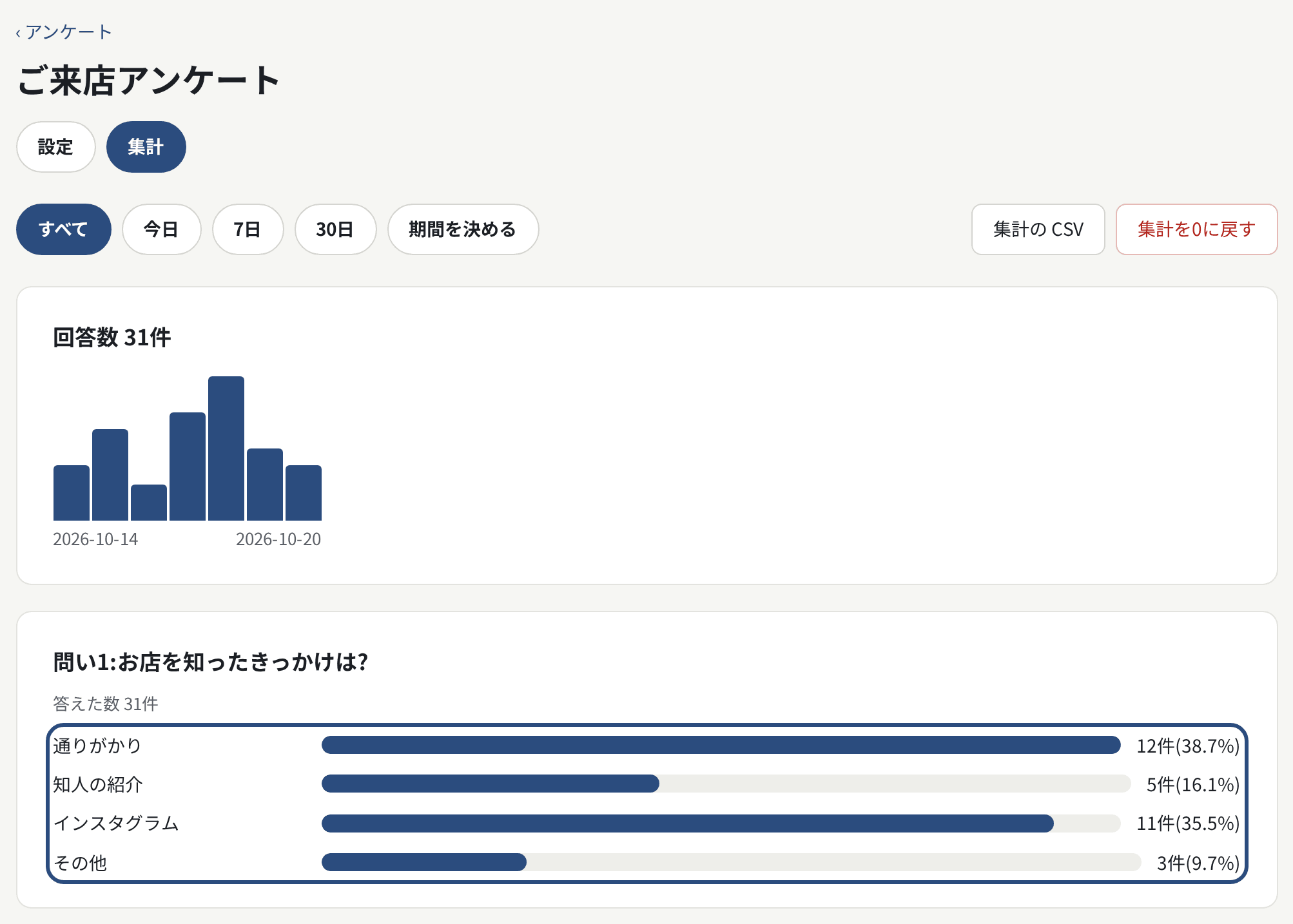Viewport: 1293px width, 924px height.
Task: Click the first bar above 2026-10-14
Action: [x=72, y=493]
